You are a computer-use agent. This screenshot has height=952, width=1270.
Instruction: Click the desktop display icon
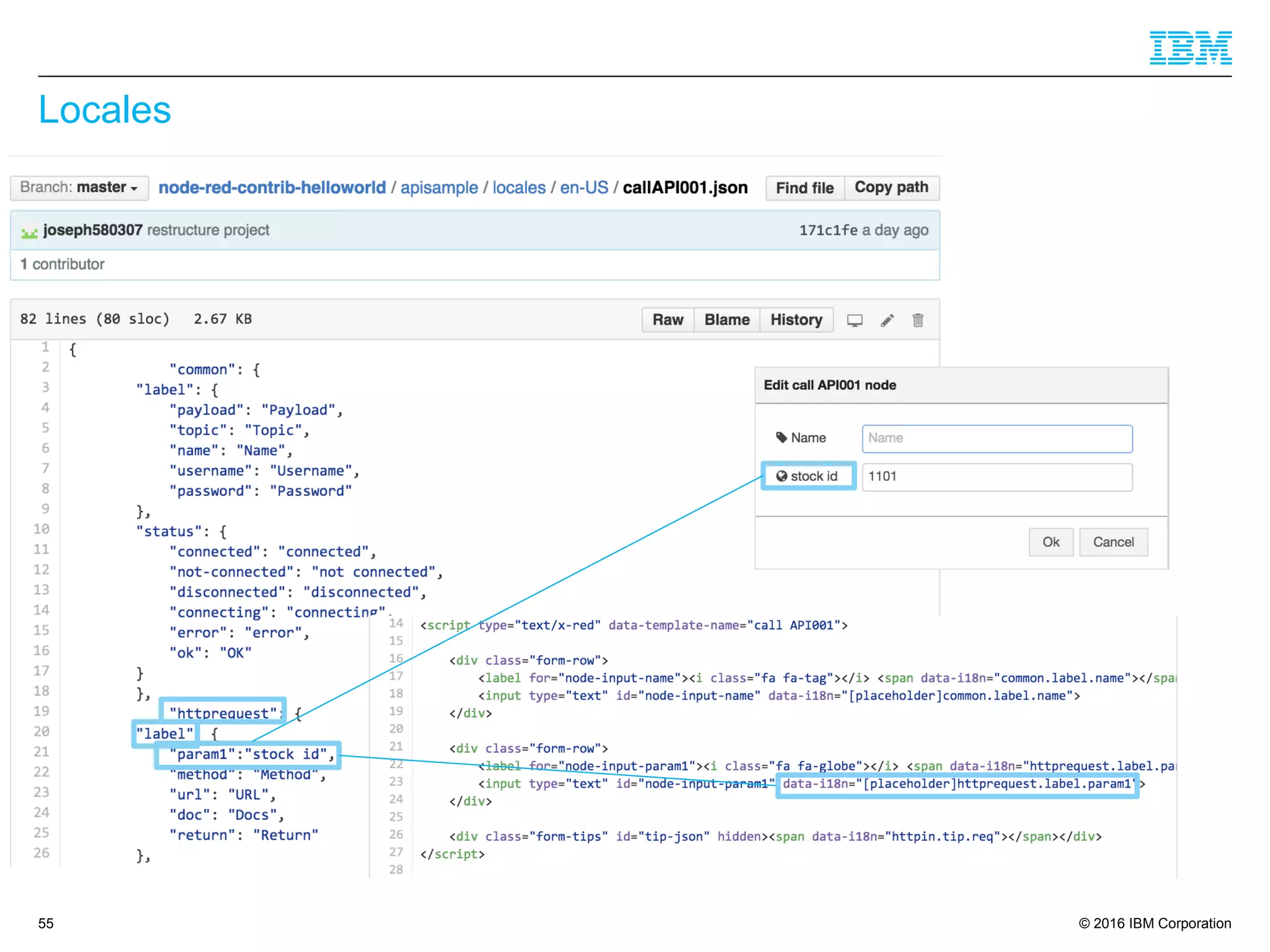click(855, 320)
